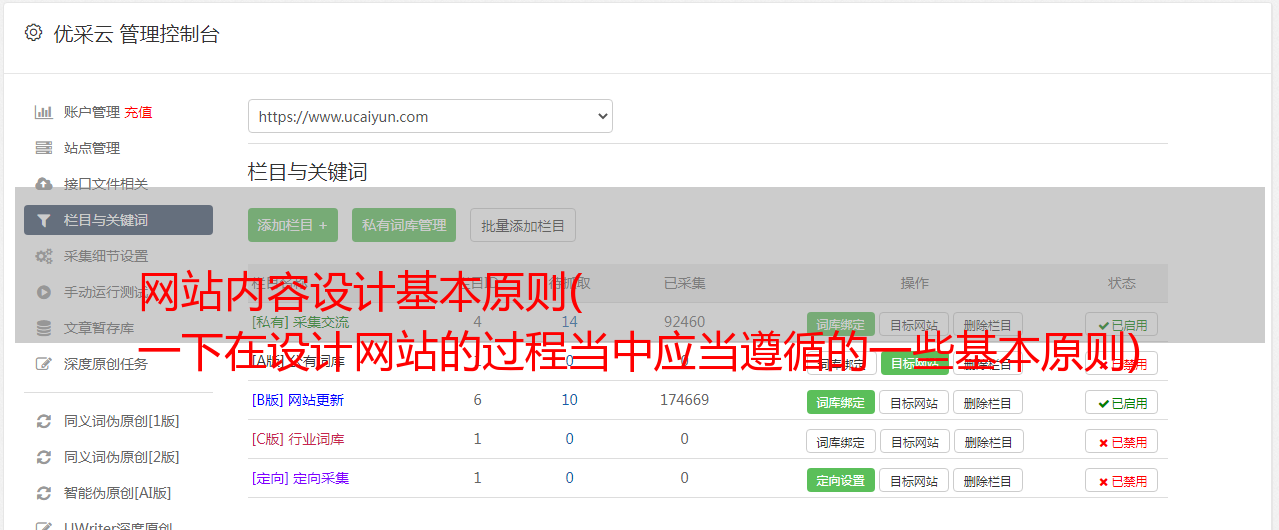Click the edit icon for 深度原创任务
1279x530 pixels.
tap(43, 364)
